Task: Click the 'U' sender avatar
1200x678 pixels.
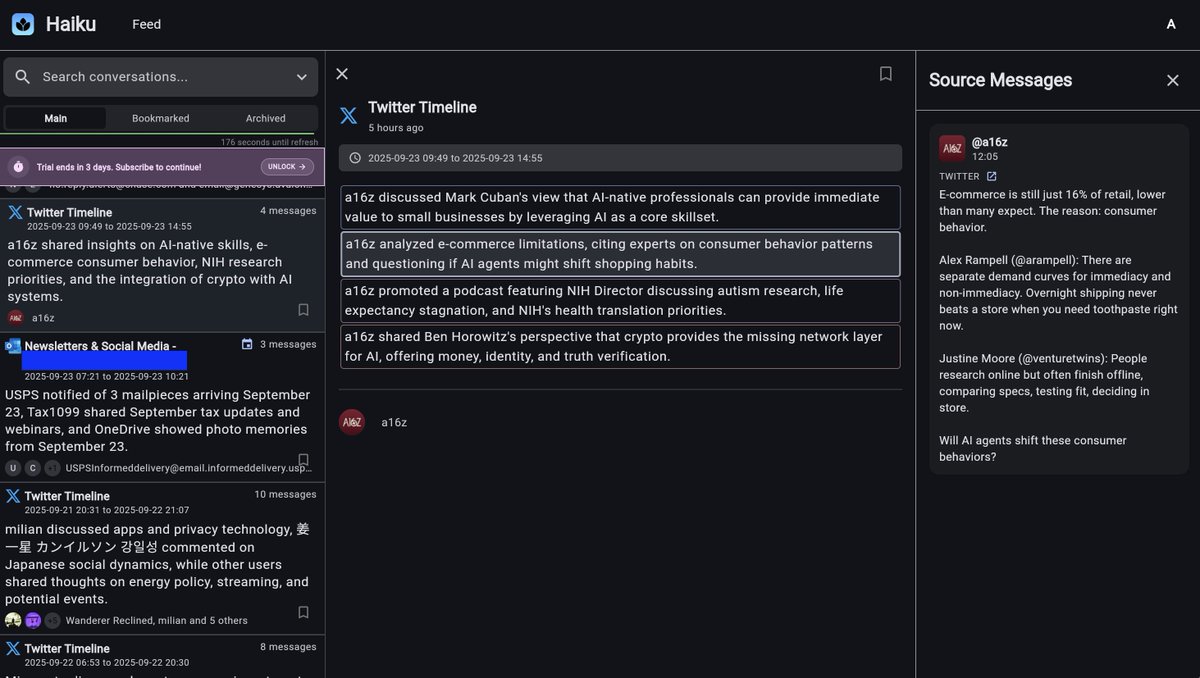Action: pyautogui.click(x=13, y=468)
